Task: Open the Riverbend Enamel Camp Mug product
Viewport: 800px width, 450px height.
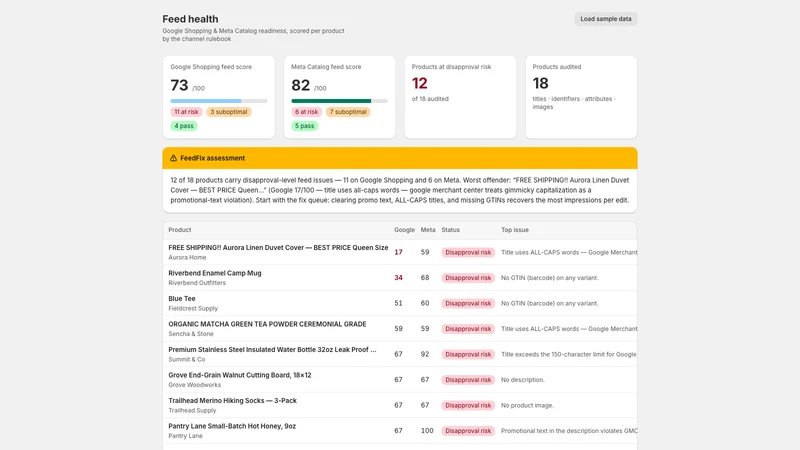Action: 215,273
